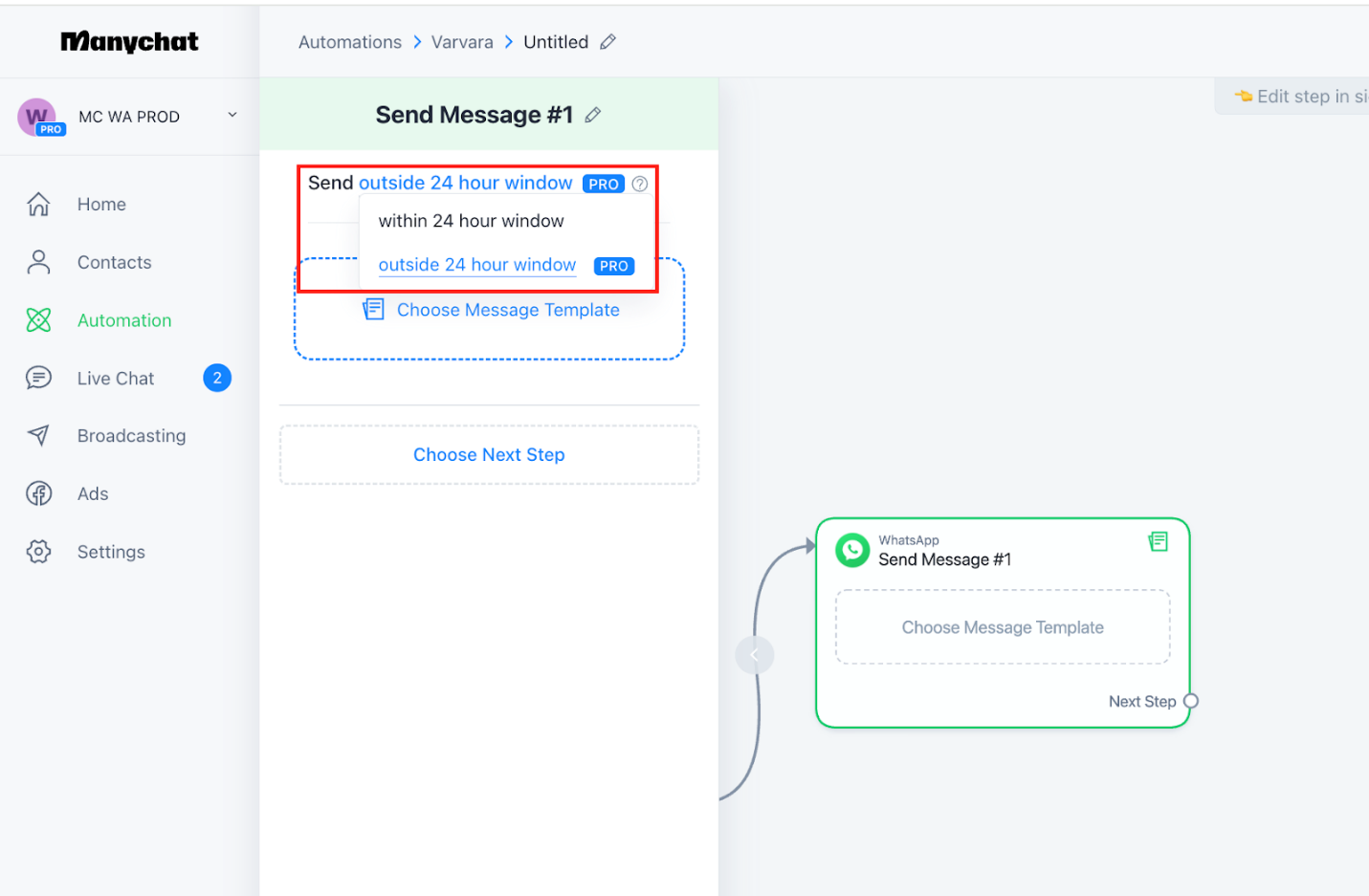Open the Varvara breadcrumb folder
Image resolution: width=1369 pixels, height=896 pixels.
click(x=462, y=42)
